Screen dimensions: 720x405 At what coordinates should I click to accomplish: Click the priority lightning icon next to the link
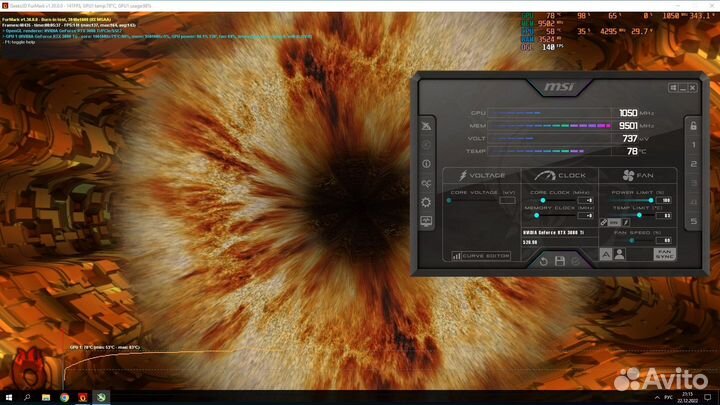coord(626,222)
